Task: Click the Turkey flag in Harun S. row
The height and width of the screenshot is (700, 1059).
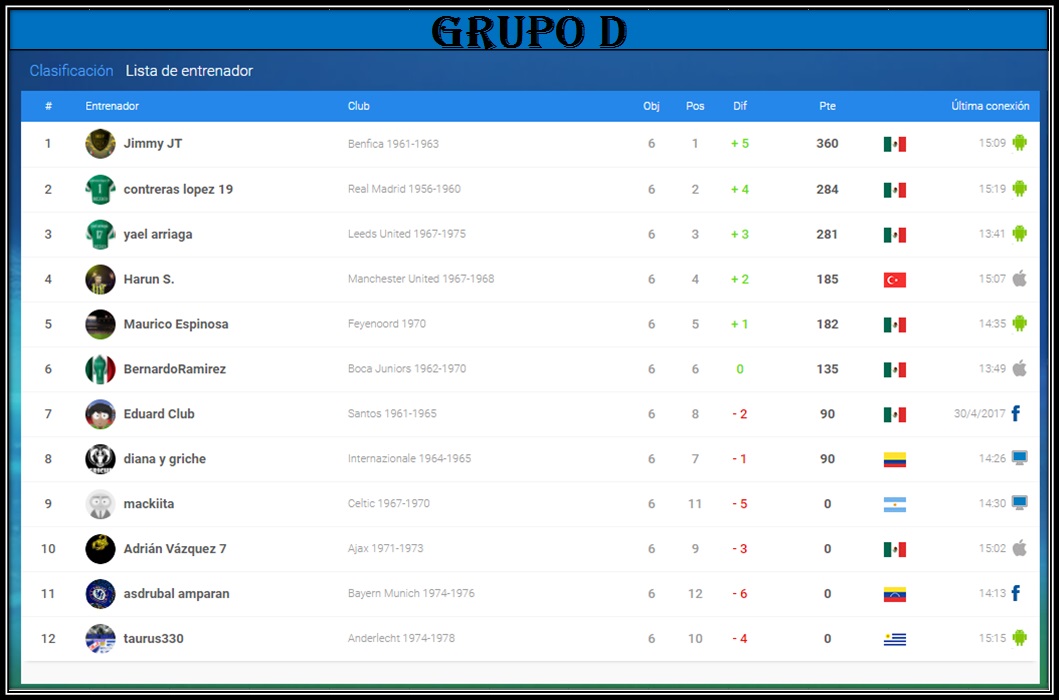Action: click(894, 280)
